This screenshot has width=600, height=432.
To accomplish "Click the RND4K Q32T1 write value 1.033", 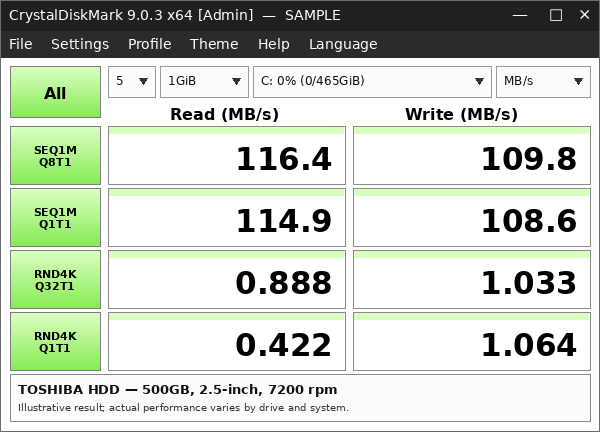I will coord(472,280).
